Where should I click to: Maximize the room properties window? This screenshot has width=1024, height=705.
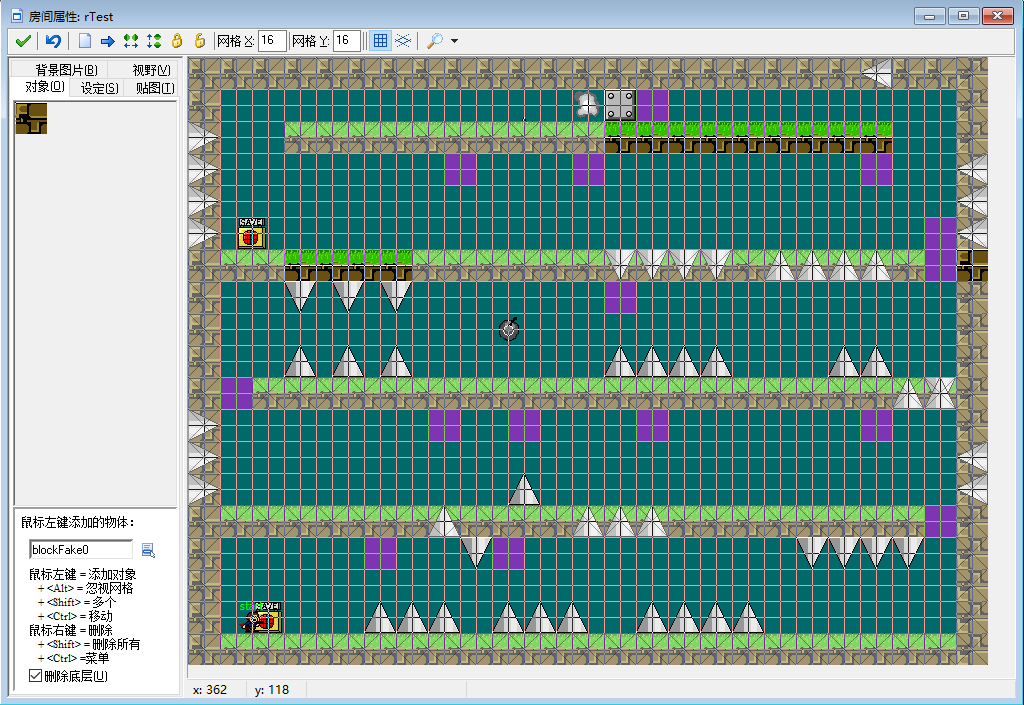pyautogui.click(x=963, y=16)
